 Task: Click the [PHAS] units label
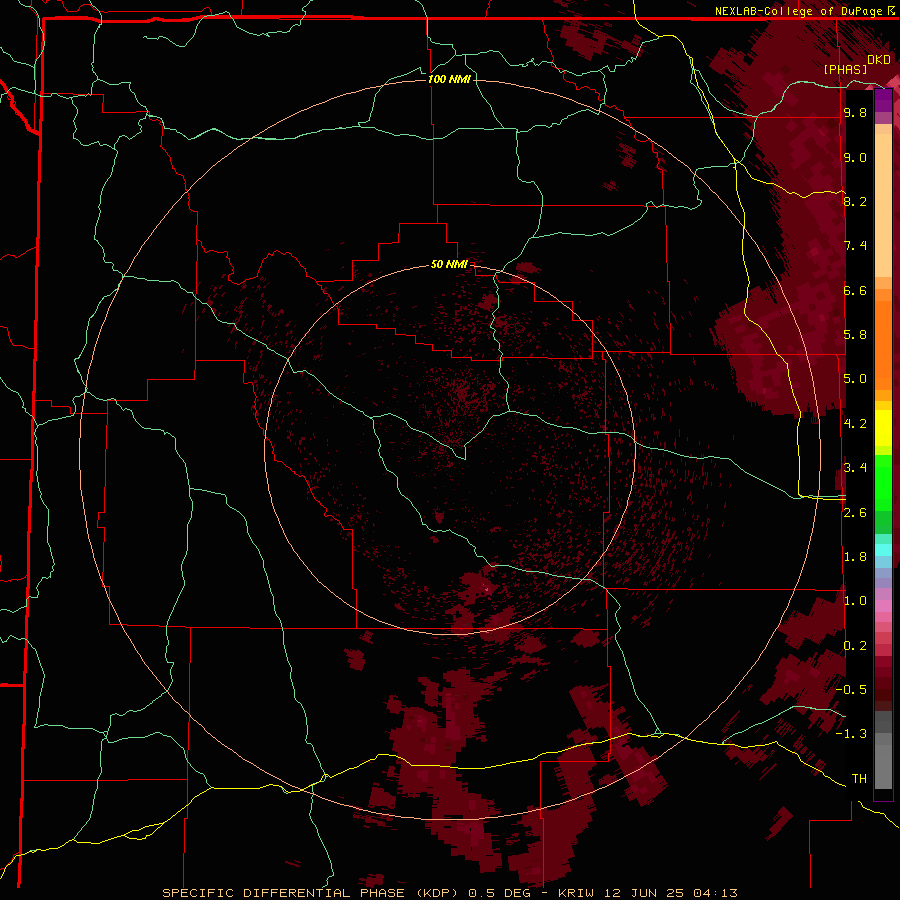(x=845, y=70)
